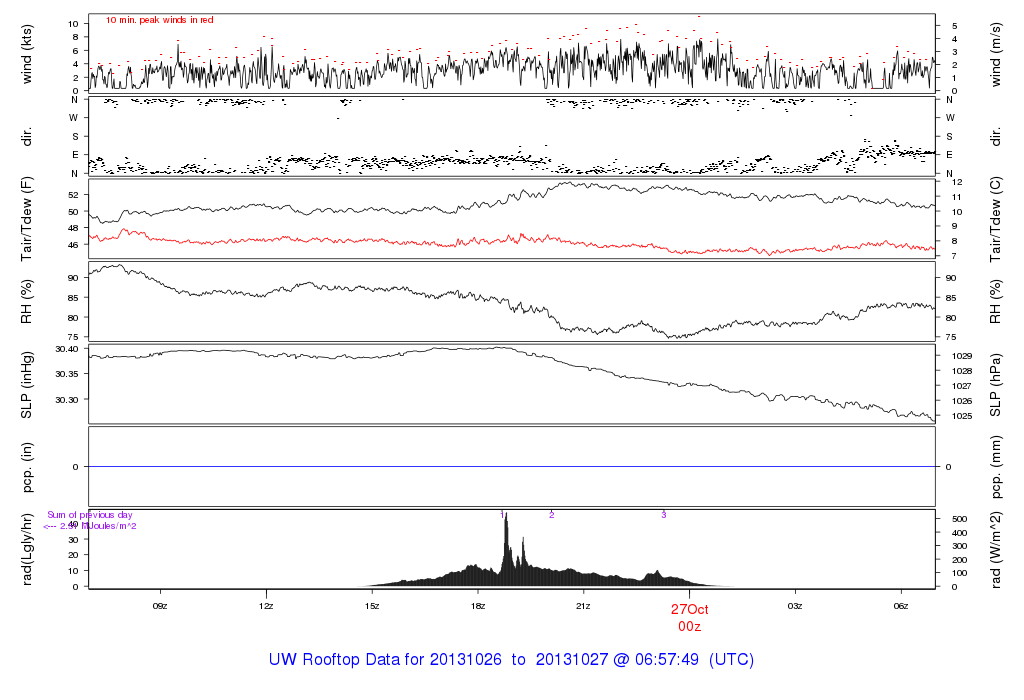
Task: Click the '30.40' pressure tick value
Action: pos(67,349)
